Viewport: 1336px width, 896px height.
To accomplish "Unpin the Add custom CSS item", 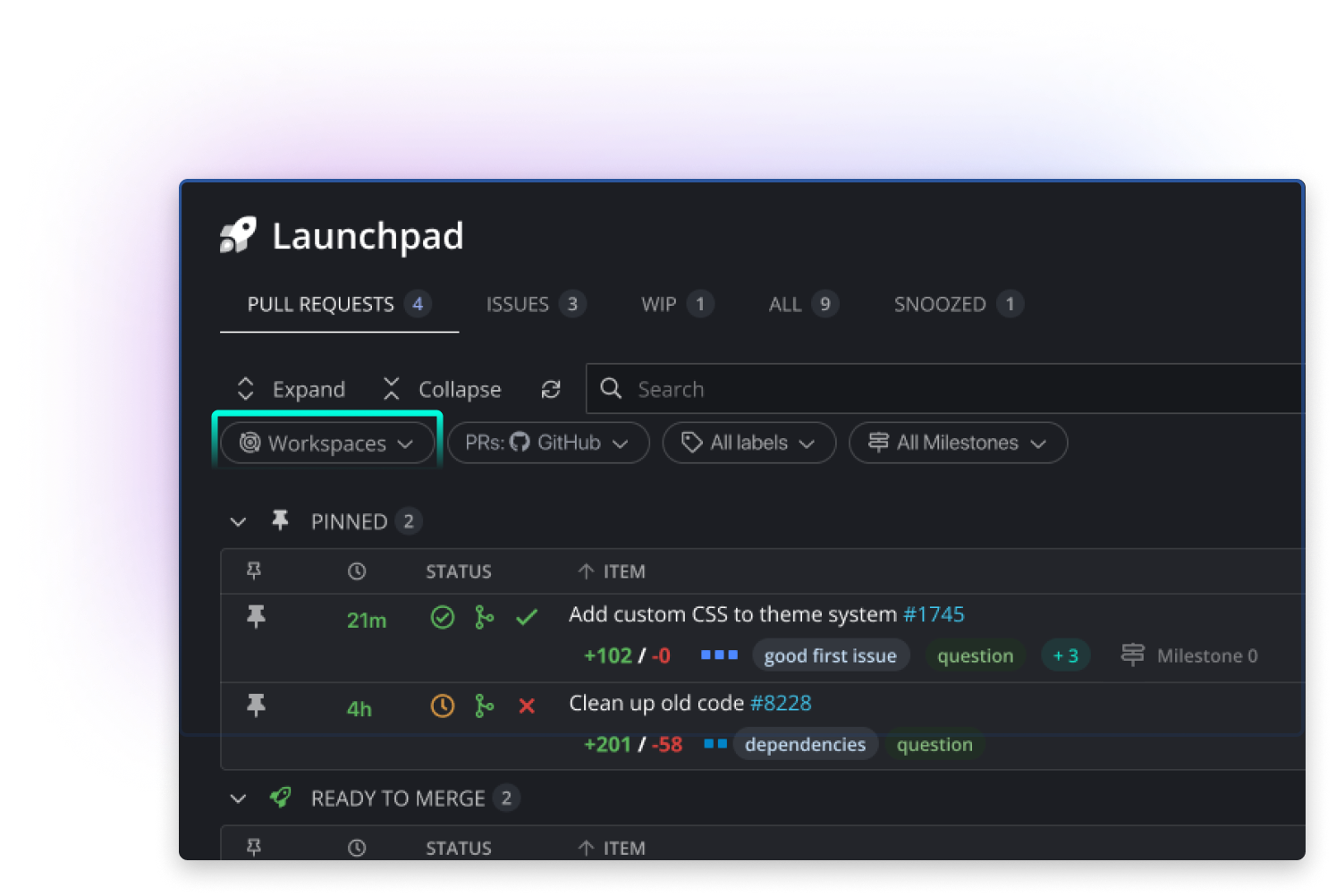I will (x=256, y=616).
